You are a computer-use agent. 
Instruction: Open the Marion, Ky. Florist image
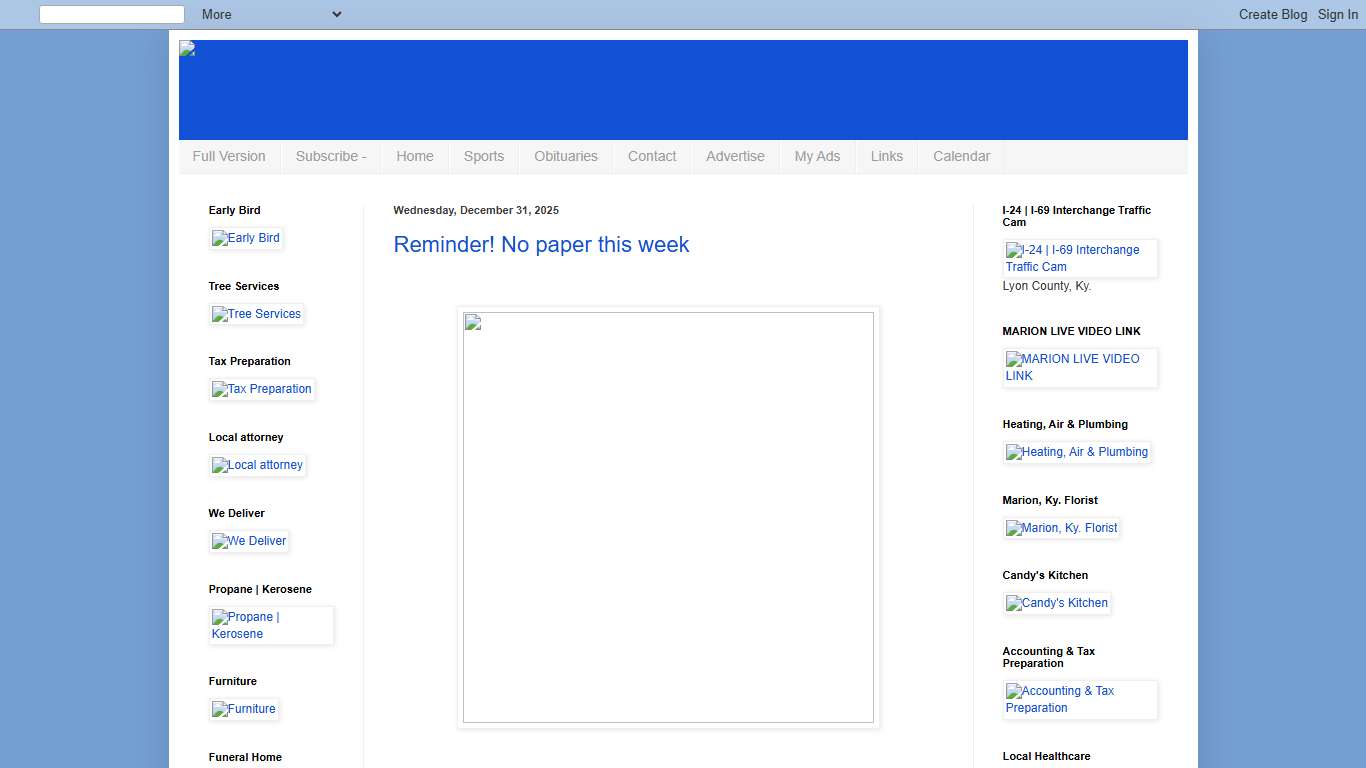[1062, 528]
